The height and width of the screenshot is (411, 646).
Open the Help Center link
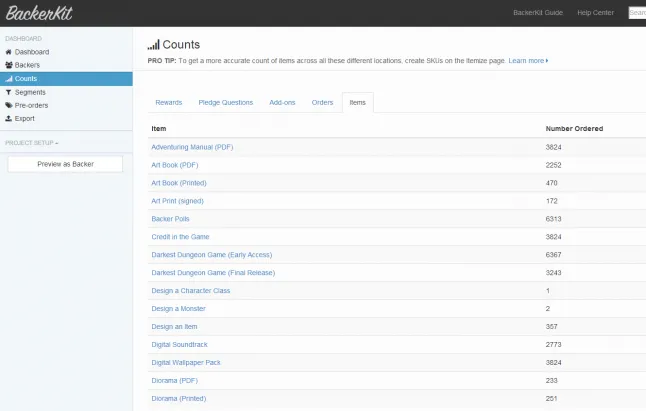(595, 13)
